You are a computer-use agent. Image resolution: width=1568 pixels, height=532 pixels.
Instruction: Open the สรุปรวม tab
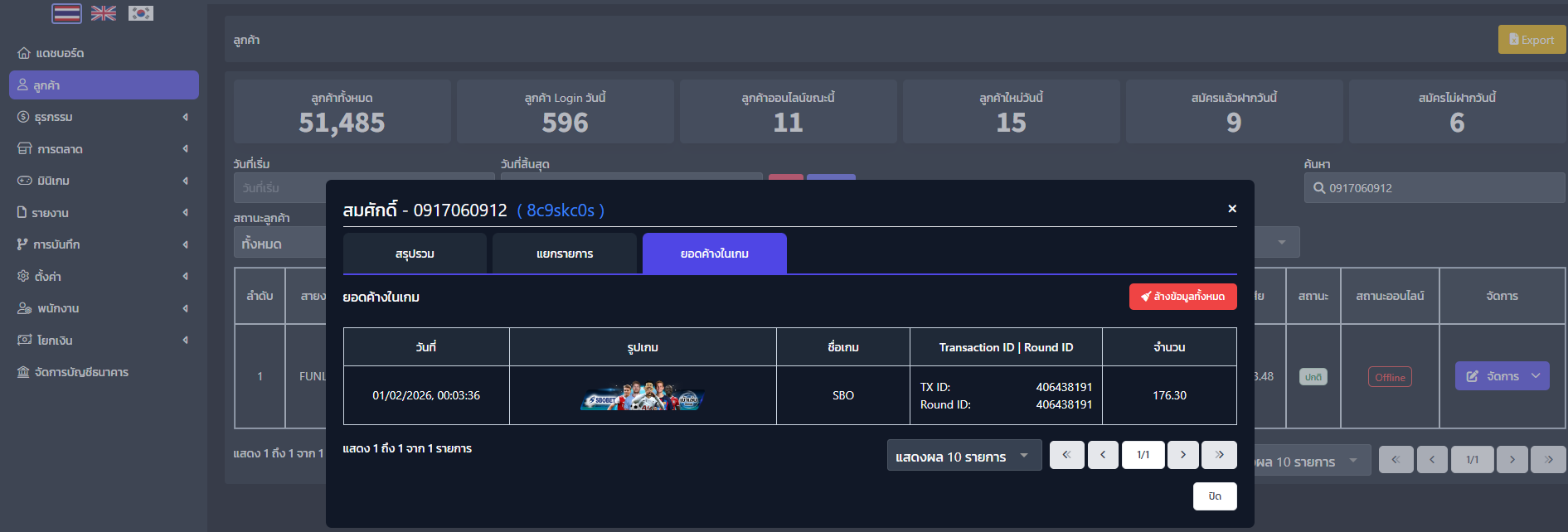click(415, 254)
